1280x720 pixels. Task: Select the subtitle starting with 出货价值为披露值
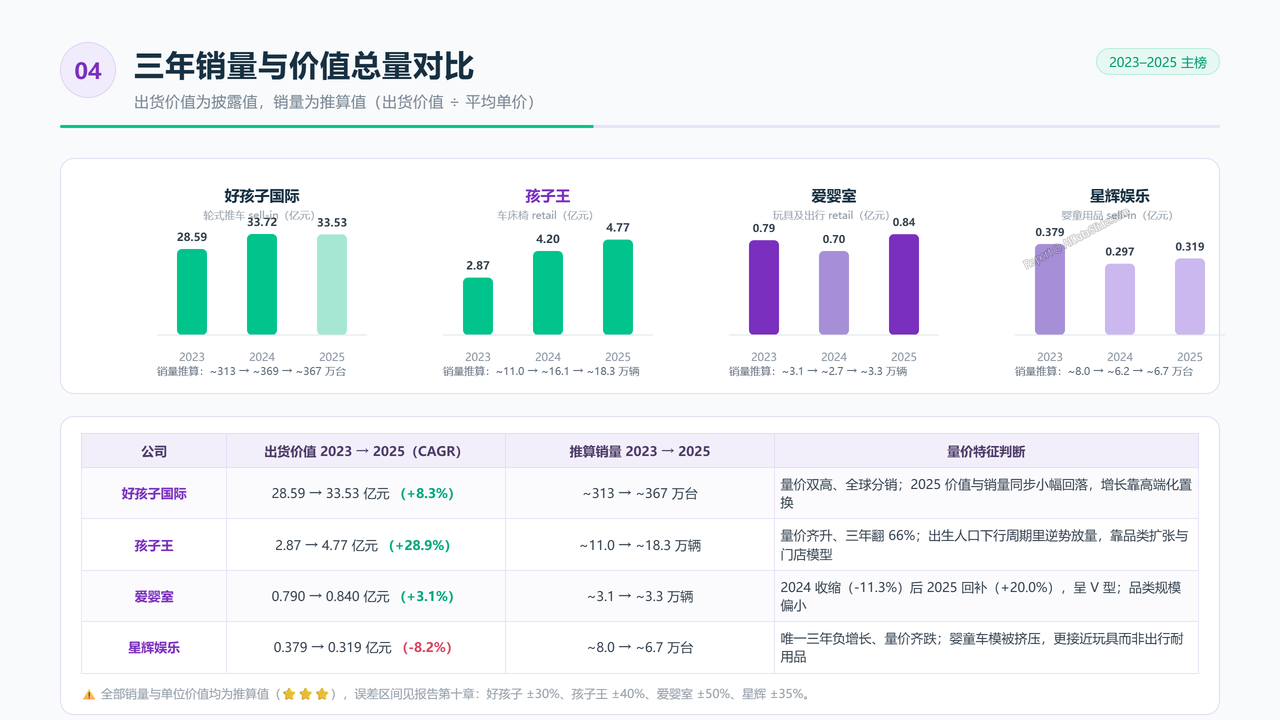[338, 102]
